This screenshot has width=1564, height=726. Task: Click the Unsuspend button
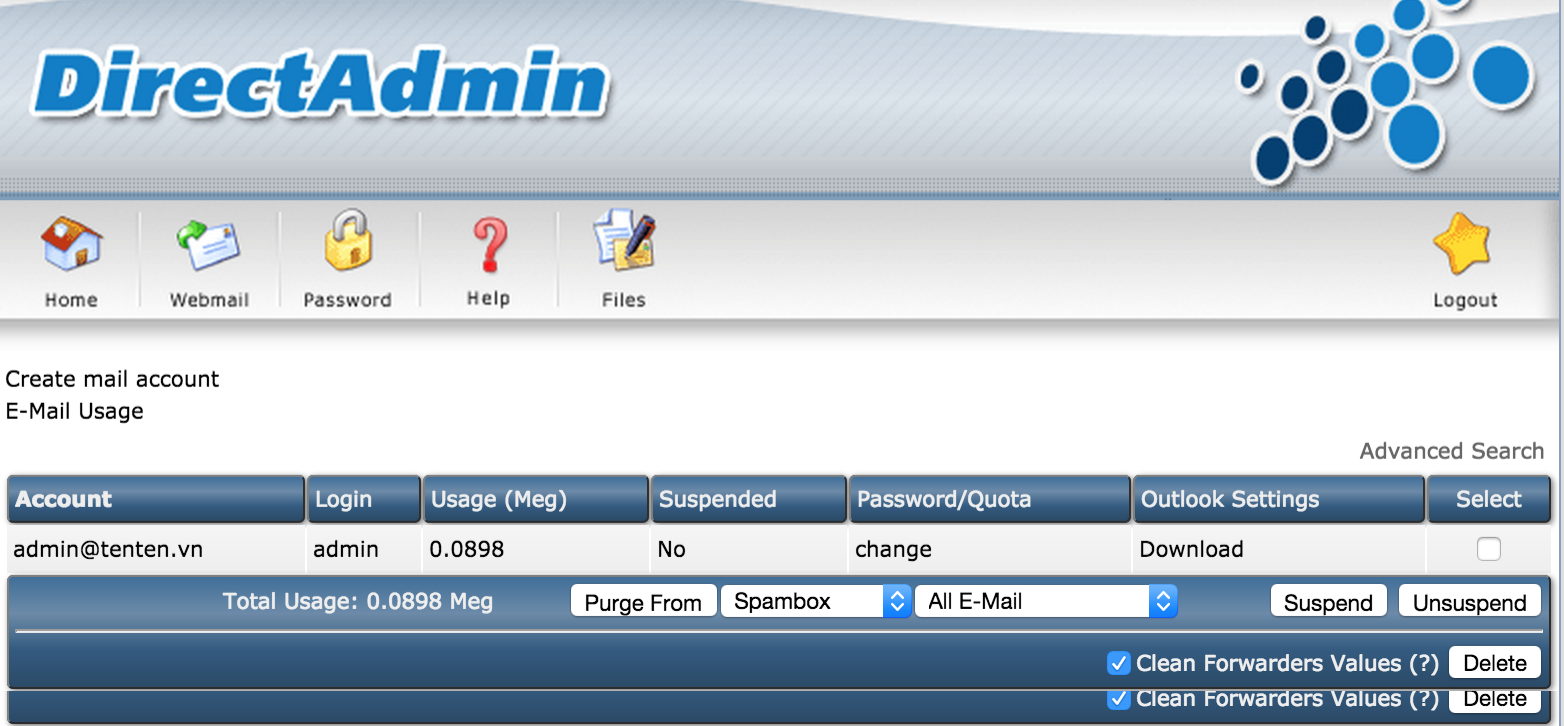[1469, 602]
